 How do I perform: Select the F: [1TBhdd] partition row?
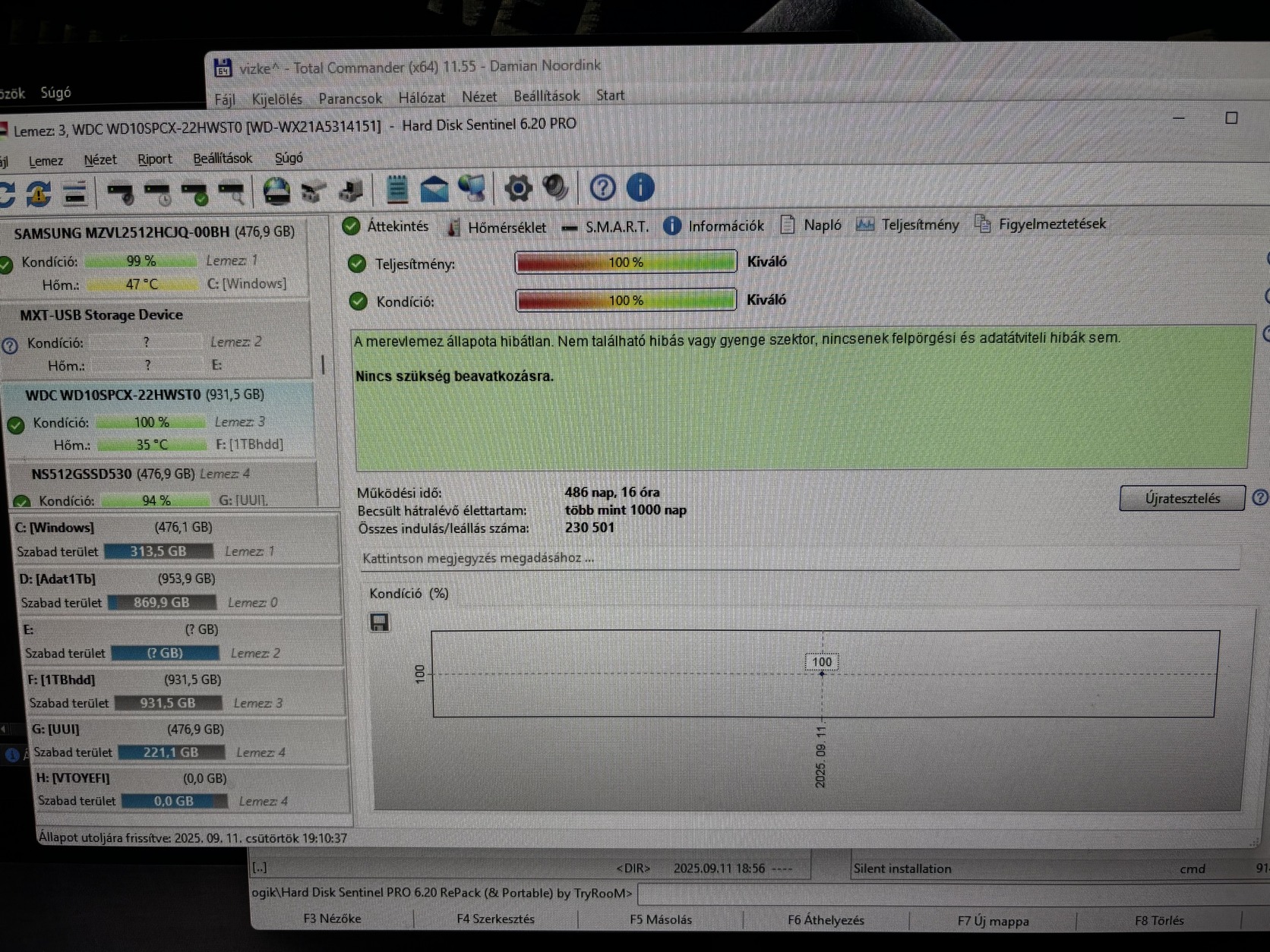(185, 692)
